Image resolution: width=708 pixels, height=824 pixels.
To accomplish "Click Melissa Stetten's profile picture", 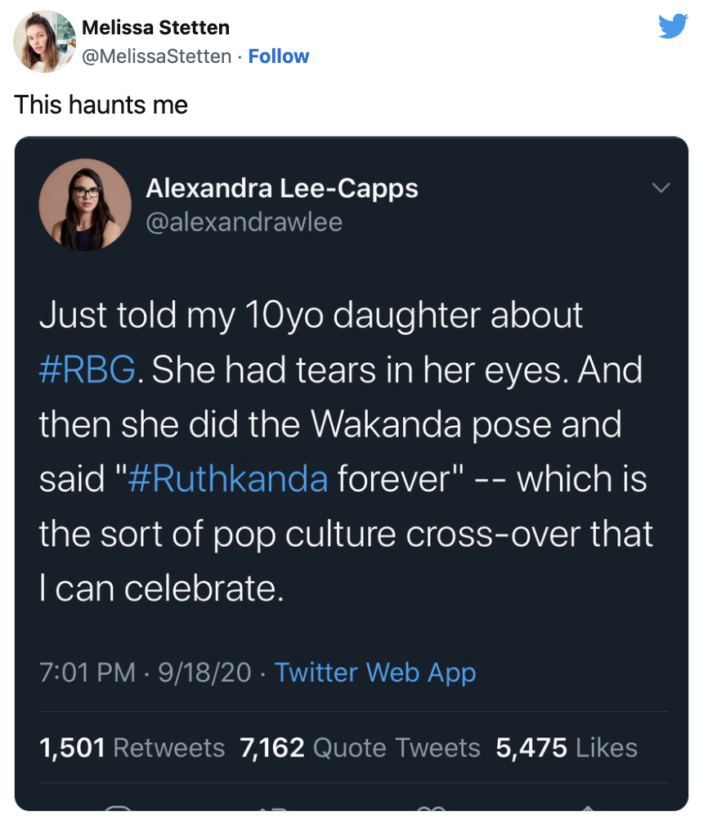I will (x=41, y=41).
